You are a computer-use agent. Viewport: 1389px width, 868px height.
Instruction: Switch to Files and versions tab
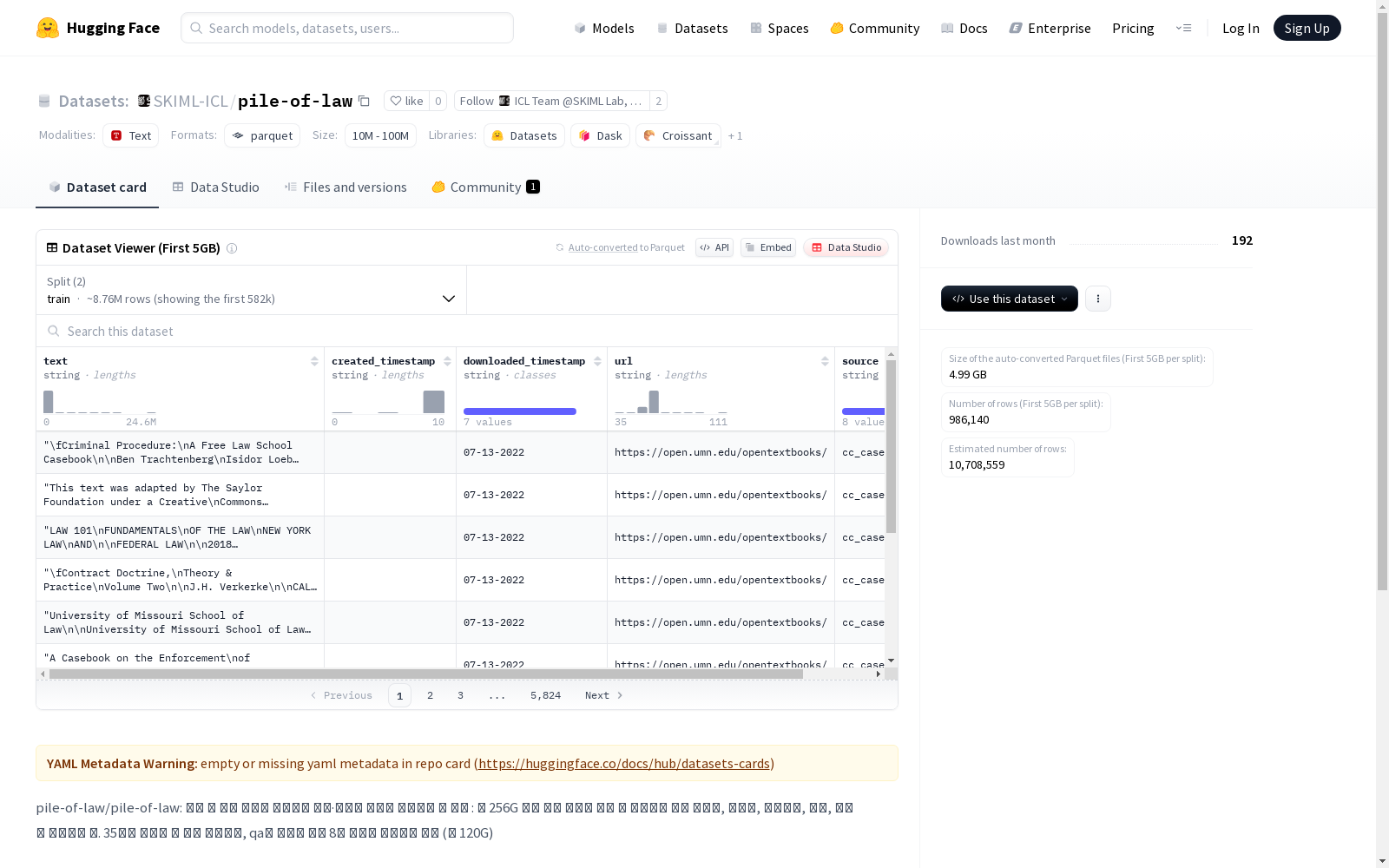click(346, 187)
